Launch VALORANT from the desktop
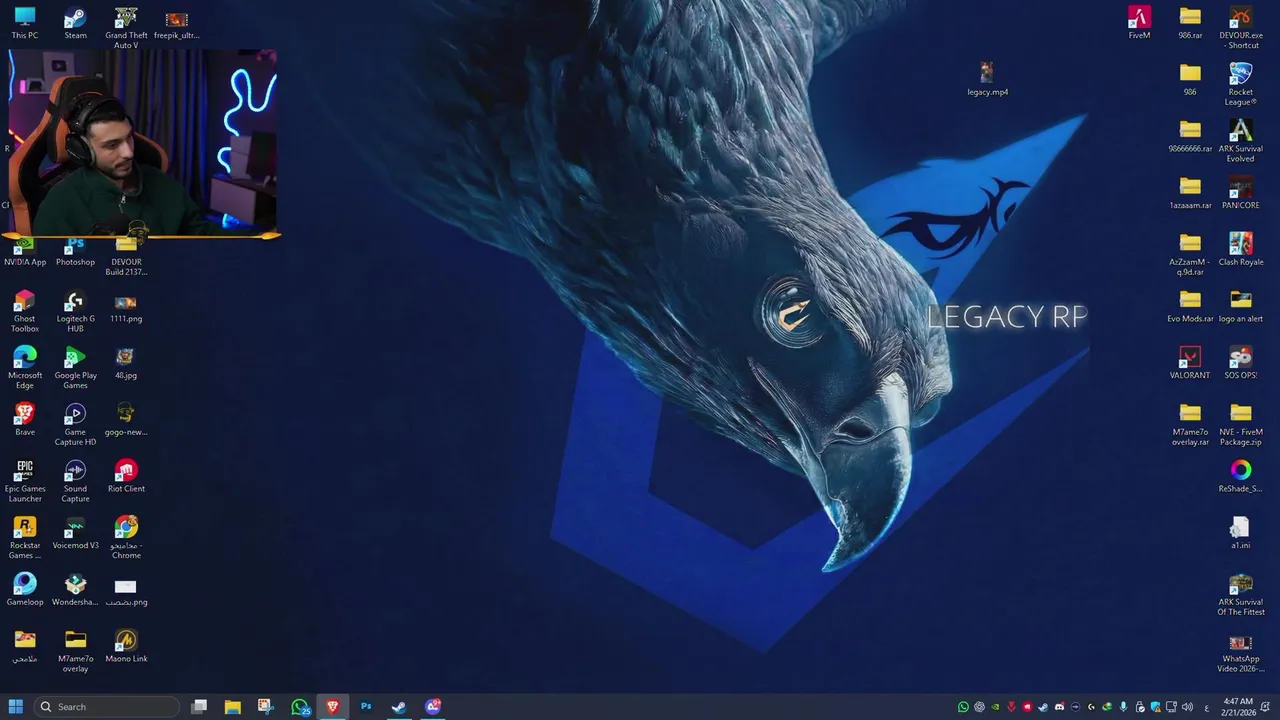Viewport: 1280px width, 720px height. 1190,364
